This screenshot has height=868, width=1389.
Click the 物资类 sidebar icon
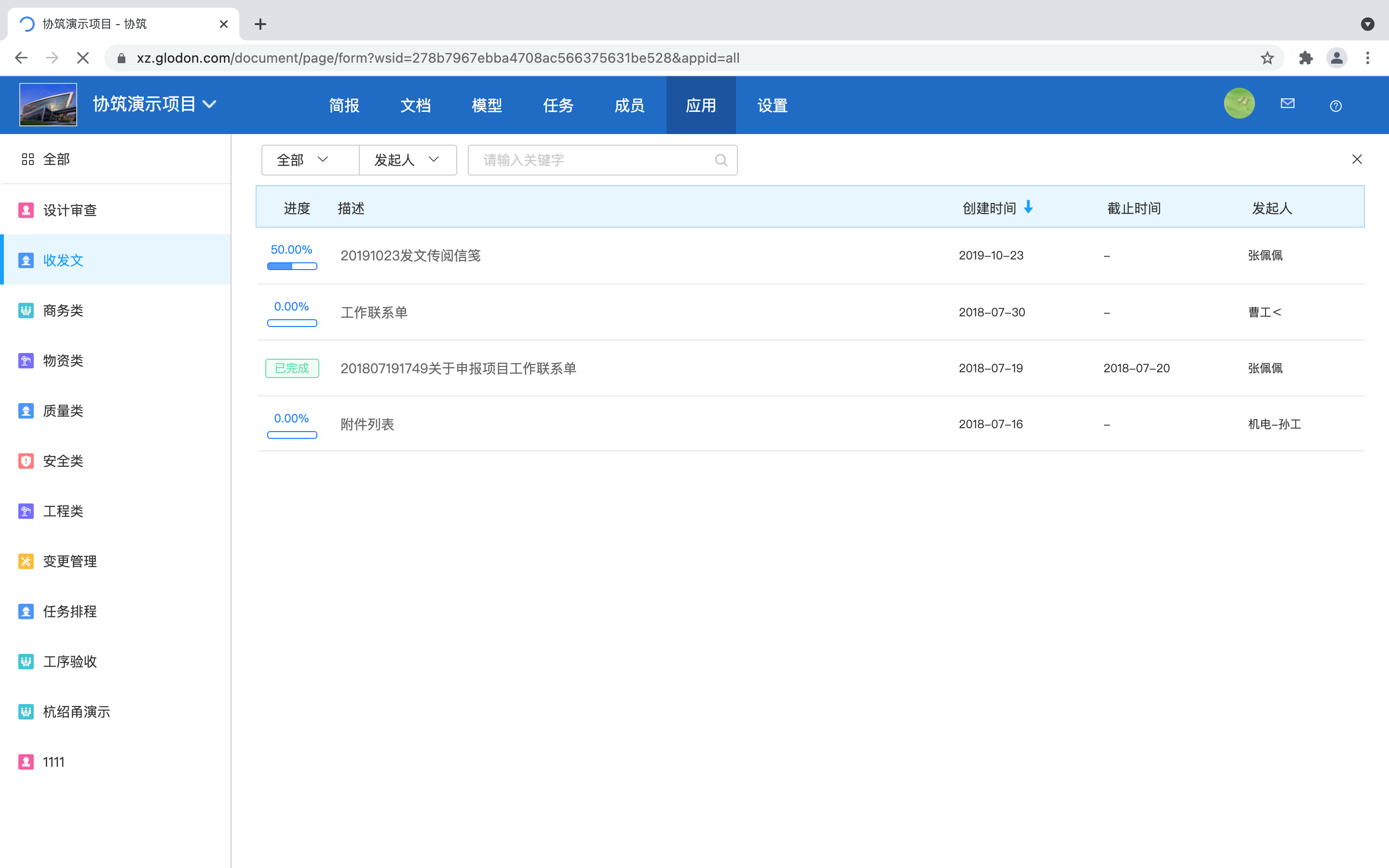coord(26,361)
